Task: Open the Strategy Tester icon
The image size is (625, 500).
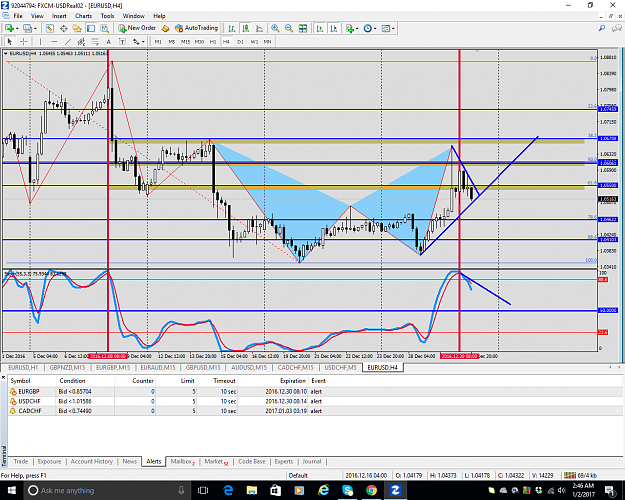Action: pos(104,28)
